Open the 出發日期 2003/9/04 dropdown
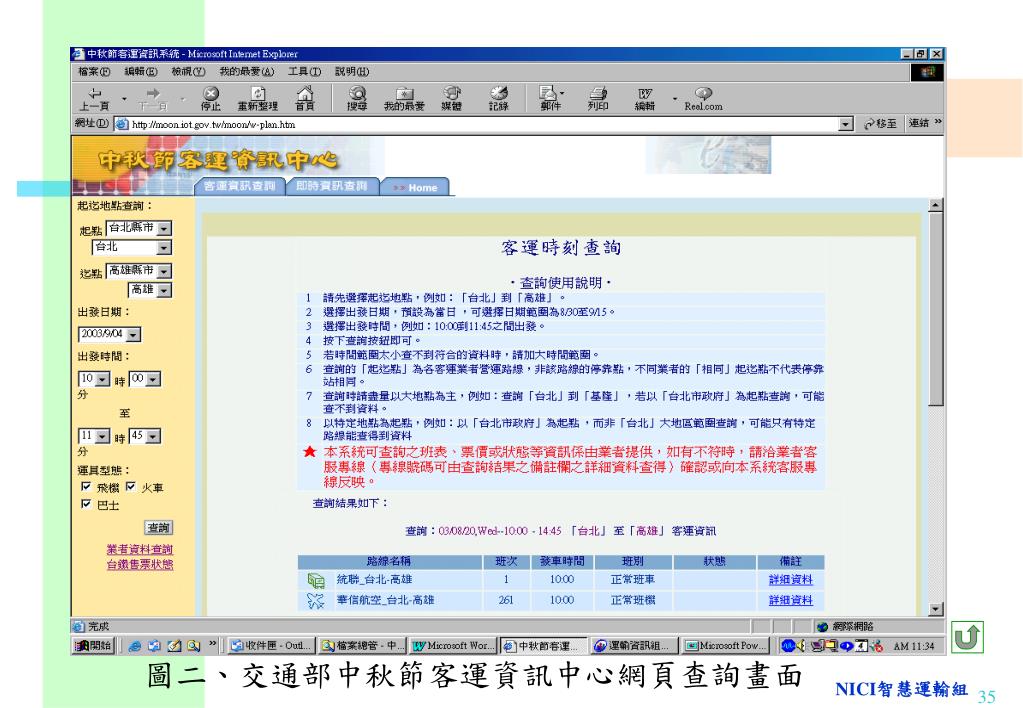 tap(133, 335)
